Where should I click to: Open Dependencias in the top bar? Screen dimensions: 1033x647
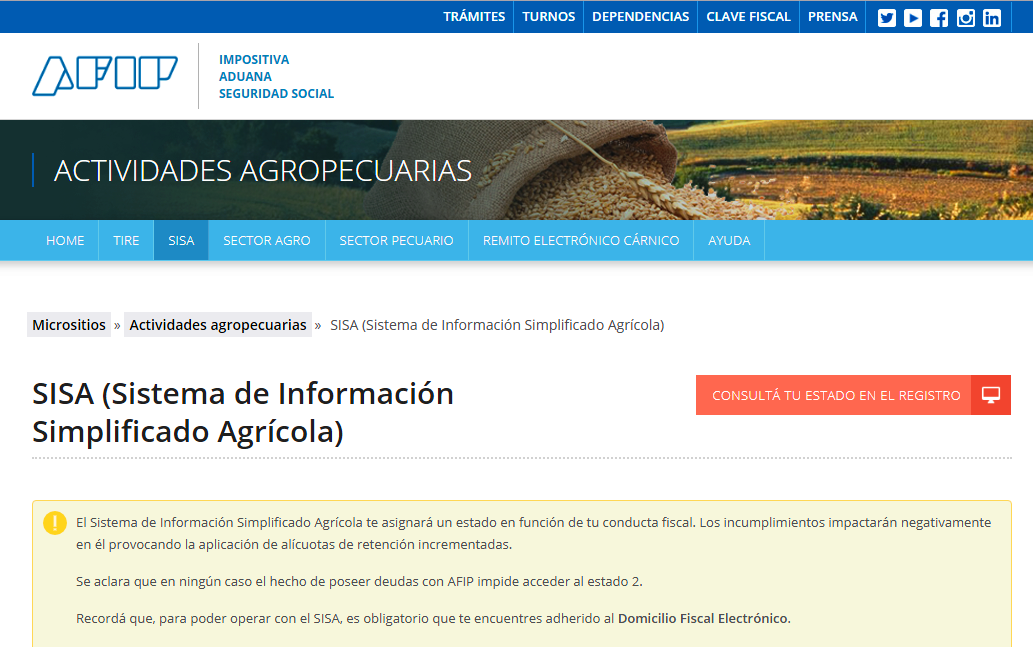640,17
